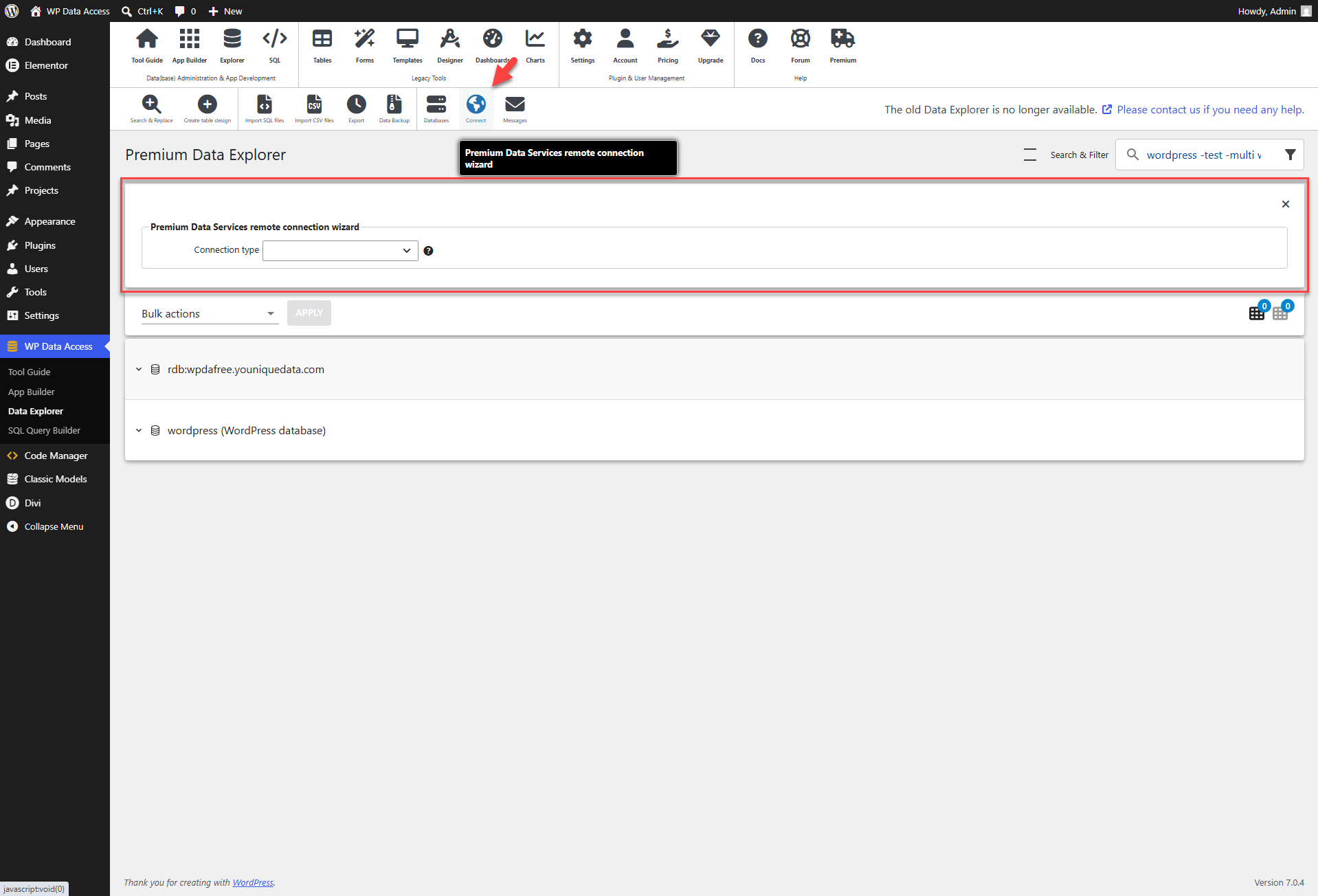
Task: Click the Connection type help icon
Action: pos(428,251)
